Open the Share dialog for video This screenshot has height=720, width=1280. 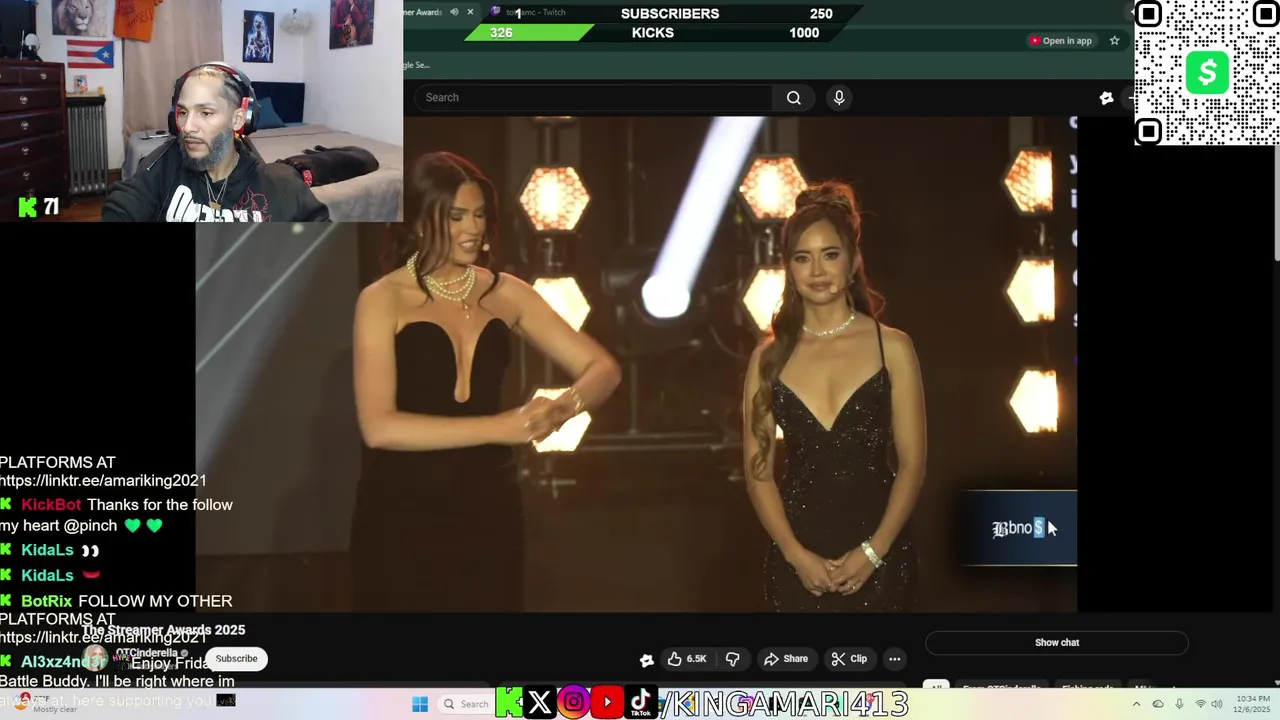click(786, 659)
